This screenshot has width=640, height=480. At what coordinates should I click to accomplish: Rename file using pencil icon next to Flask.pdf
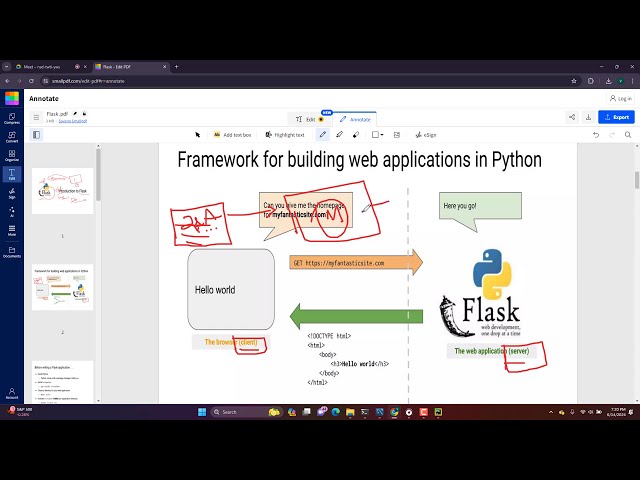click(75, 114)
